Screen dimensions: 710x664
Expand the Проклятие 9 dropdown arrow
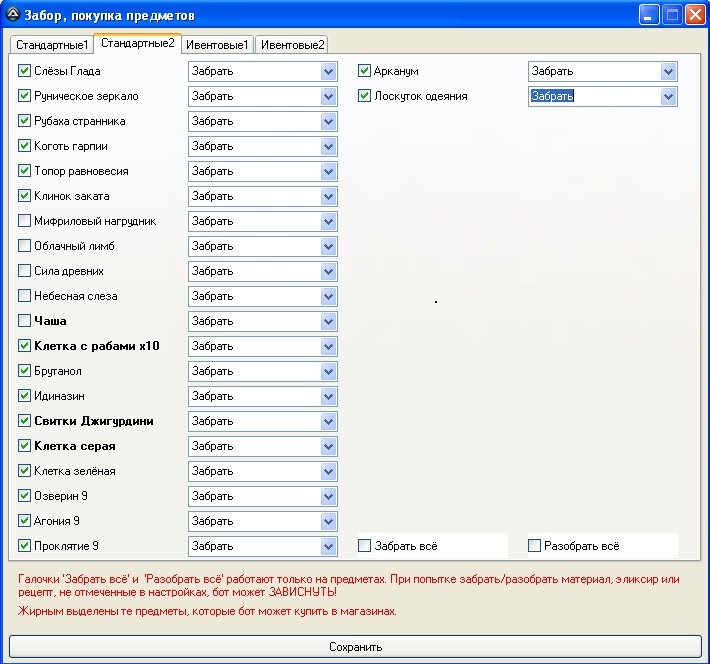pyautogui.click(x=329, y=546)
